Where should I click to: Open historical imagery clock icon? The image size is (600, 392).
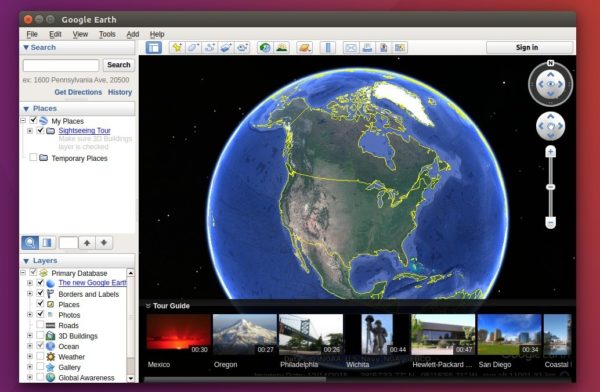click(x=264, y=47)
